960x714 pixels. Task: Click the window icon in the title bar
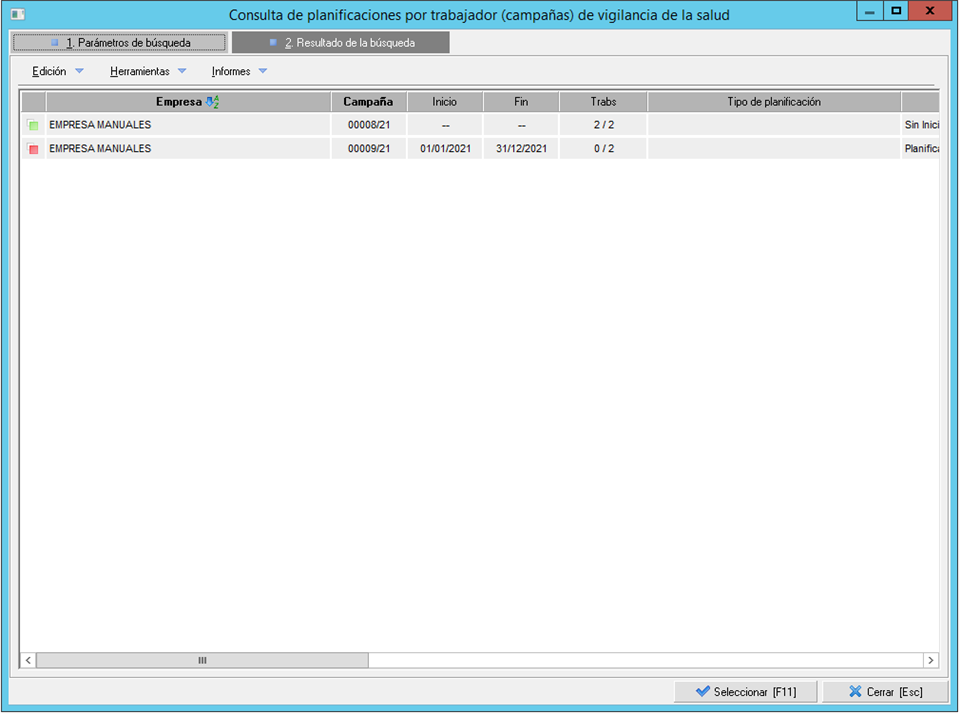point(17,14)
